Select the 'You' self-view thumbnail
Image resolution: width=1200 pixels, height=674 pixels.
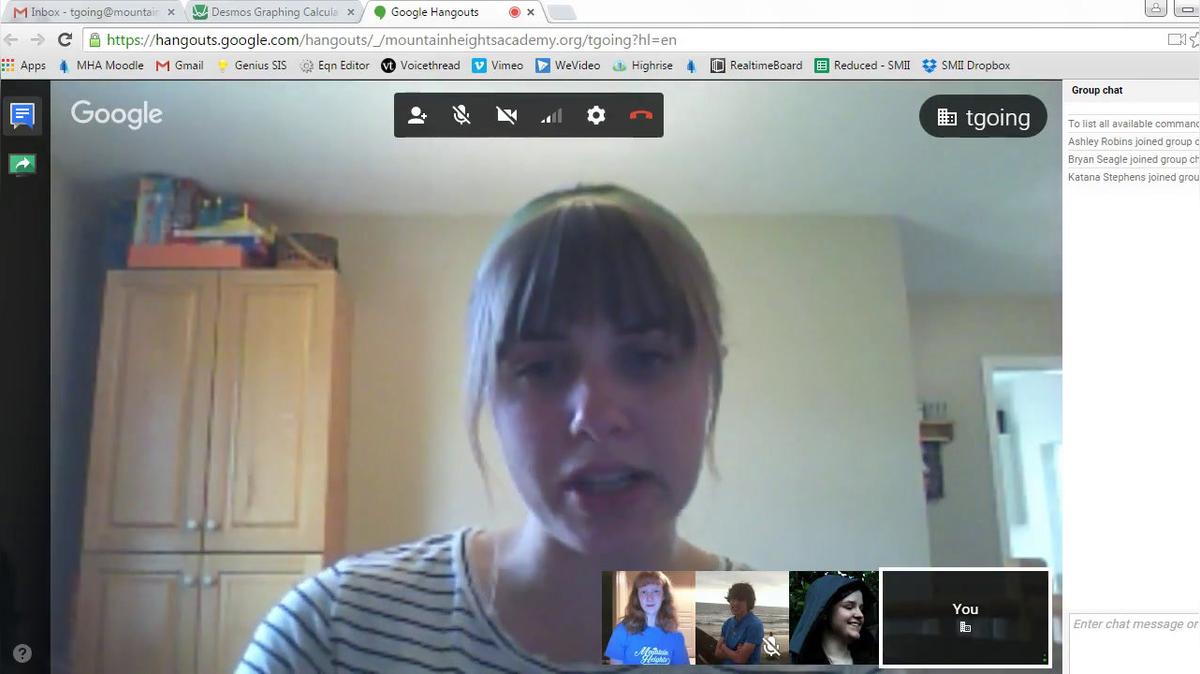(965, 618)
